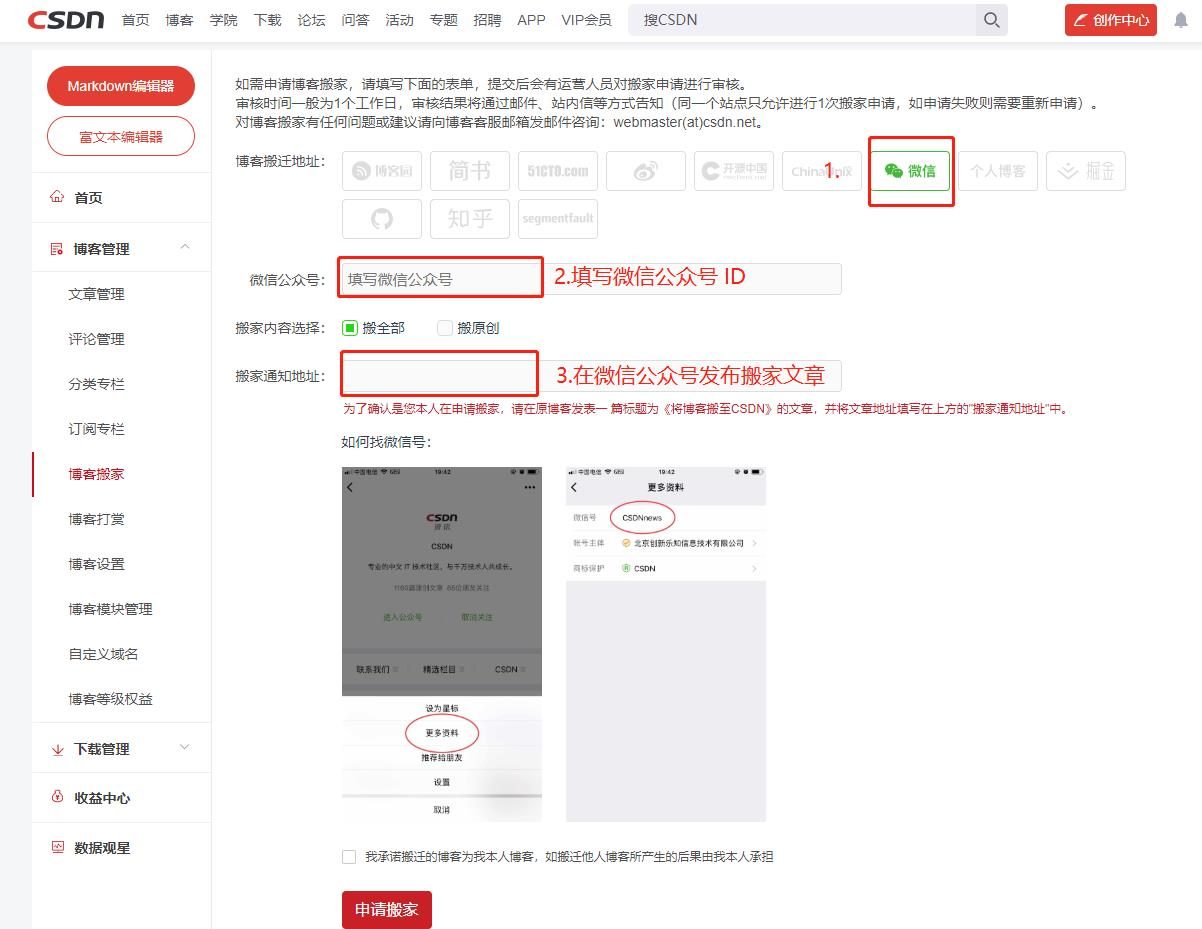Go to 自定义域名 in sidebar
1202x929 pixels.
104,654
